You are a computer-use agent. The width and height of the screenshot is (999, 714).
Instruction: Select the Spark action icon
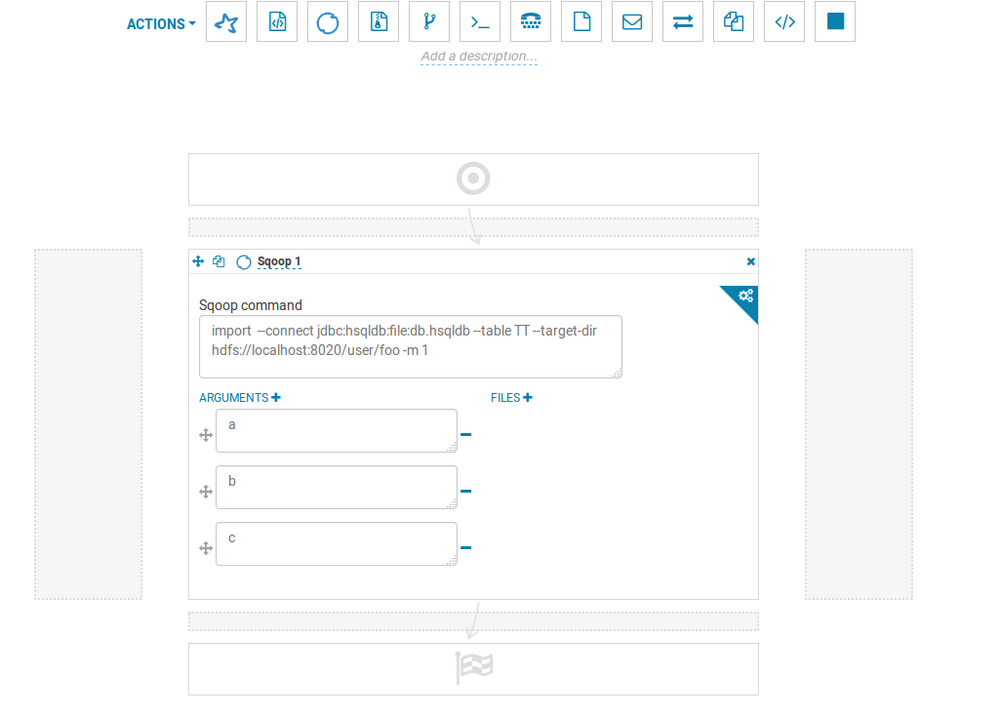click(226, 22)
